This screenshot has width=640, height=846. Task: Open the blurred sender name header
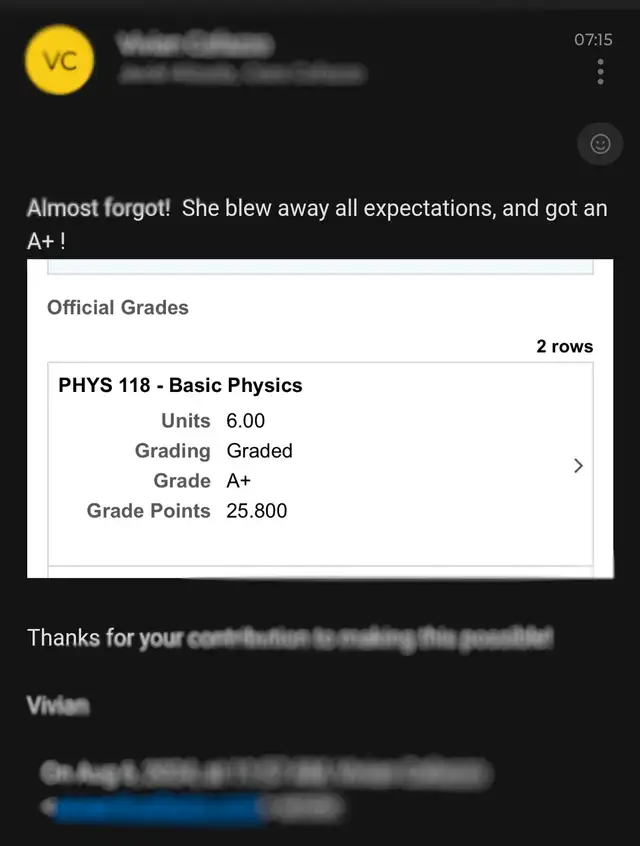coord(195,43)
